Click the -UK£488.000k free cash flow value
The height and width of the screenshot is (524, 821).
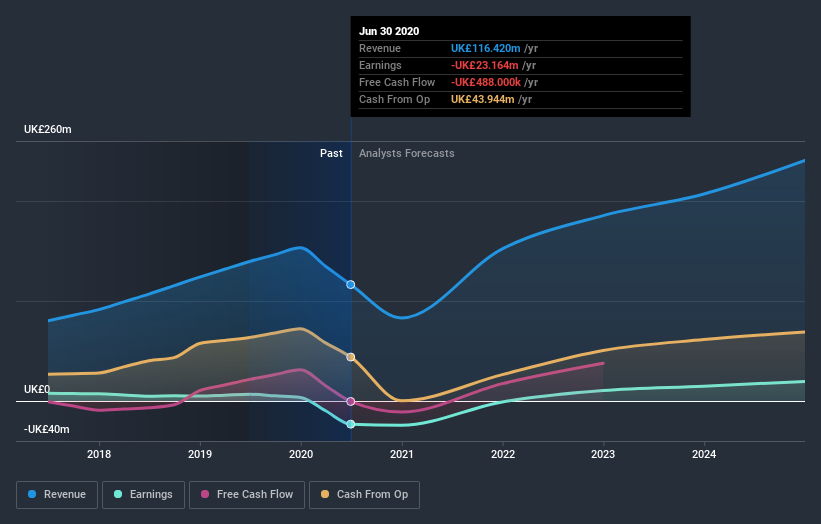coord(486,82)
